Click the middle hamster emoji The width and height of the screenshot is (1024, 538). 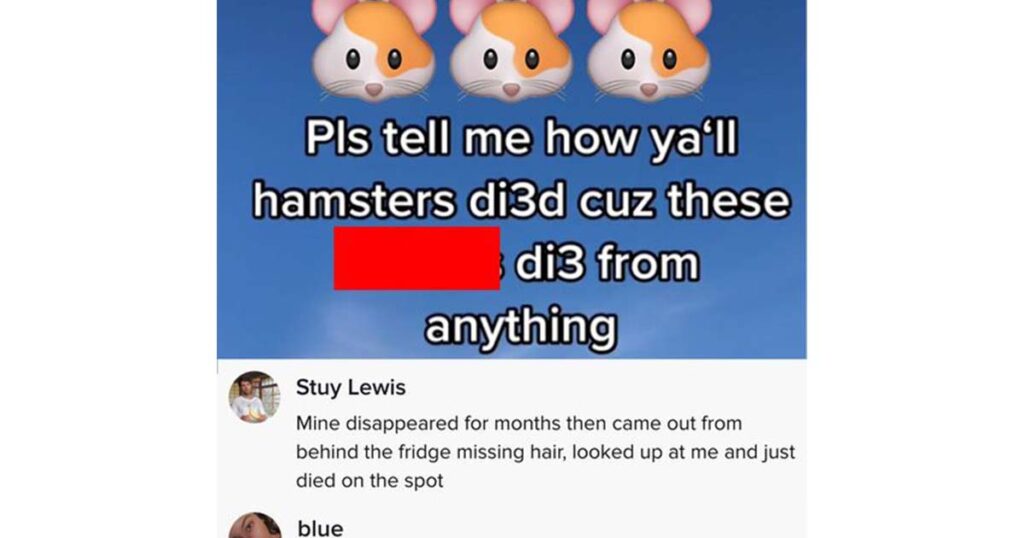pyautogui.click(x=511, y=50)
